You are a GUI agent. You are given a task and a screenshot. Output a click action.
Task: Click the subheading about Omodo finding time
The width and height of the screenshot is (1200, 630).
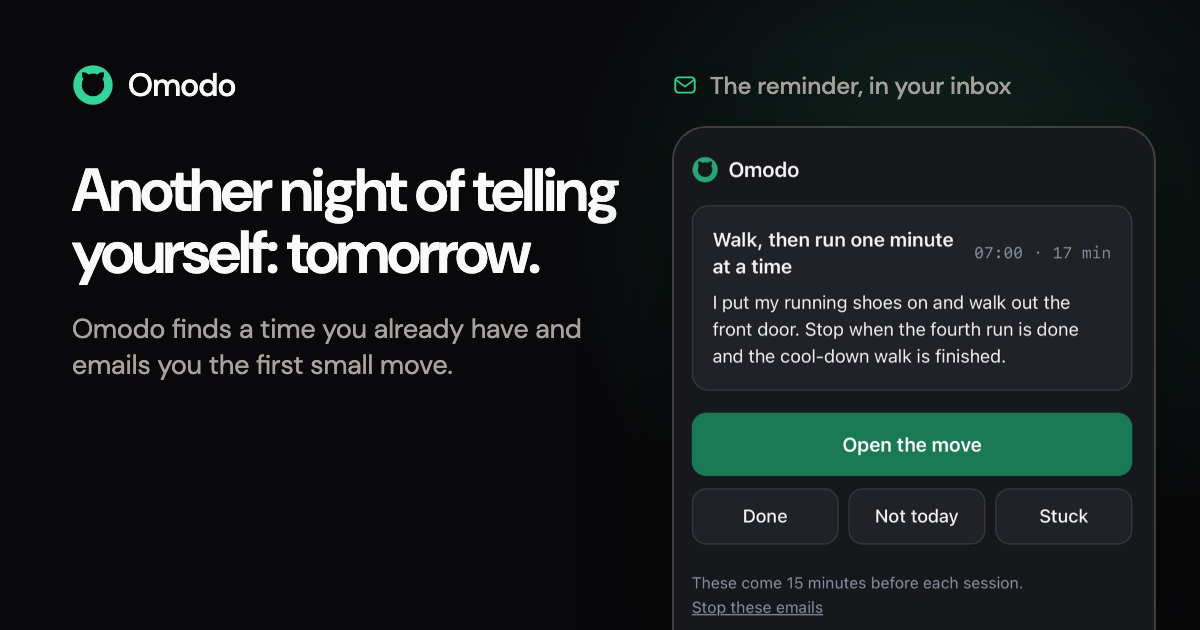326,347
